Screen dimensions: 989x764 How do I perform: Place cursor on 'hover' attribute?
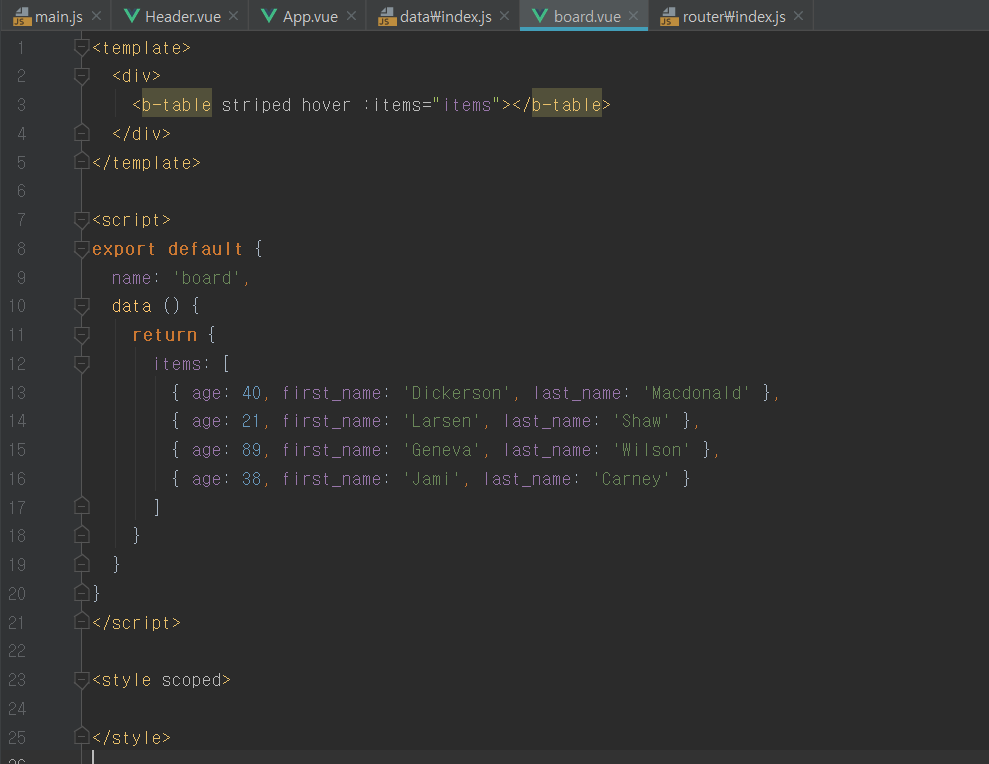[325, 105]
